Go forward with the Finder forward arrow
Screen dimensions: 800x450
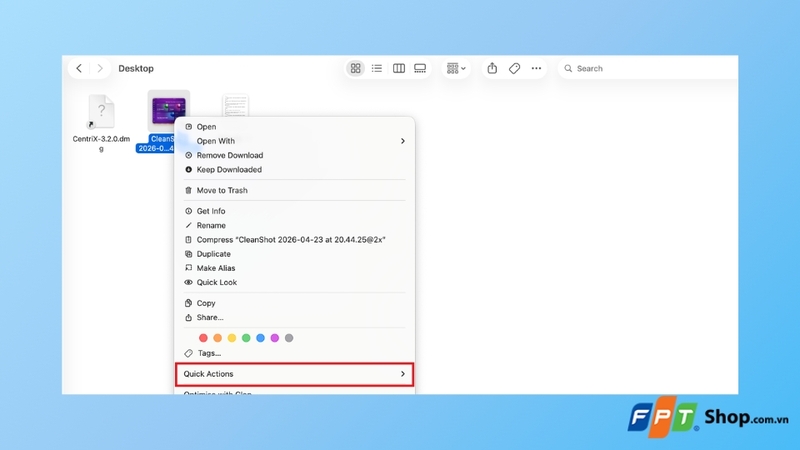(100, 68)
